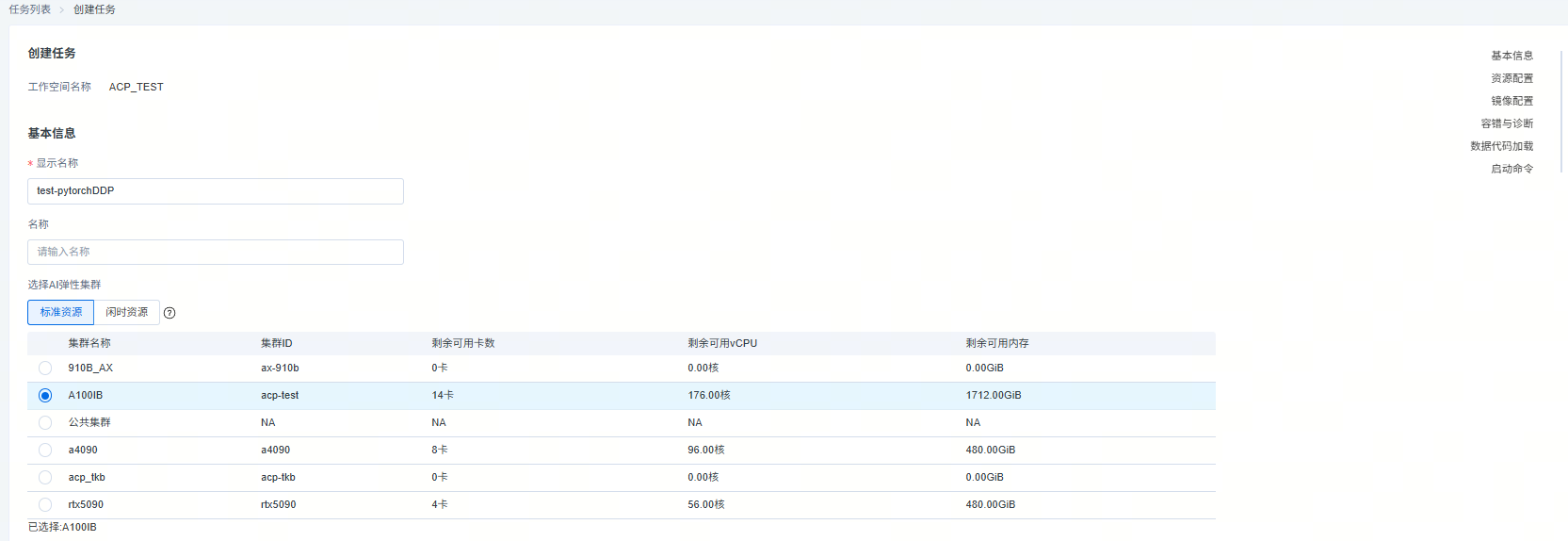Image resolution: width=1568 pixels, height=541 pixels.
Task: Select the a4090 cluster radio button
Action: (45, 451)
